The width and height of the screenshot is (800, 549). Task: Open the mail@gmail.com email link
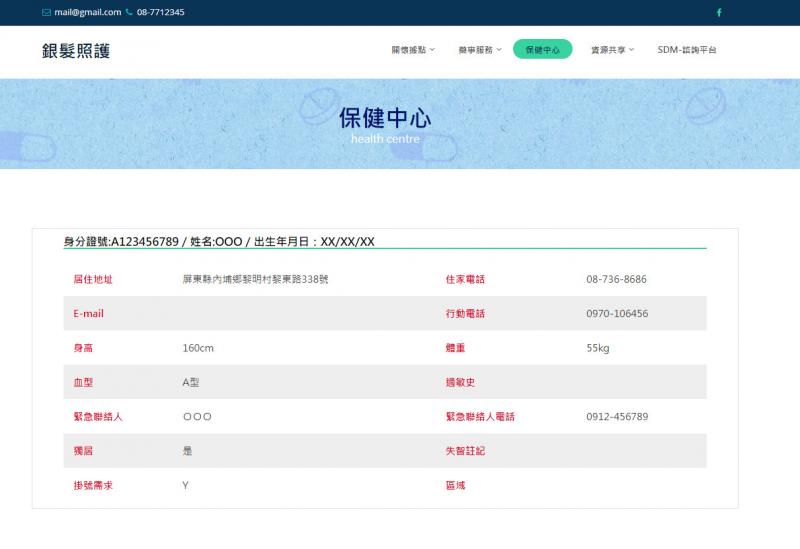pos(87,13)
